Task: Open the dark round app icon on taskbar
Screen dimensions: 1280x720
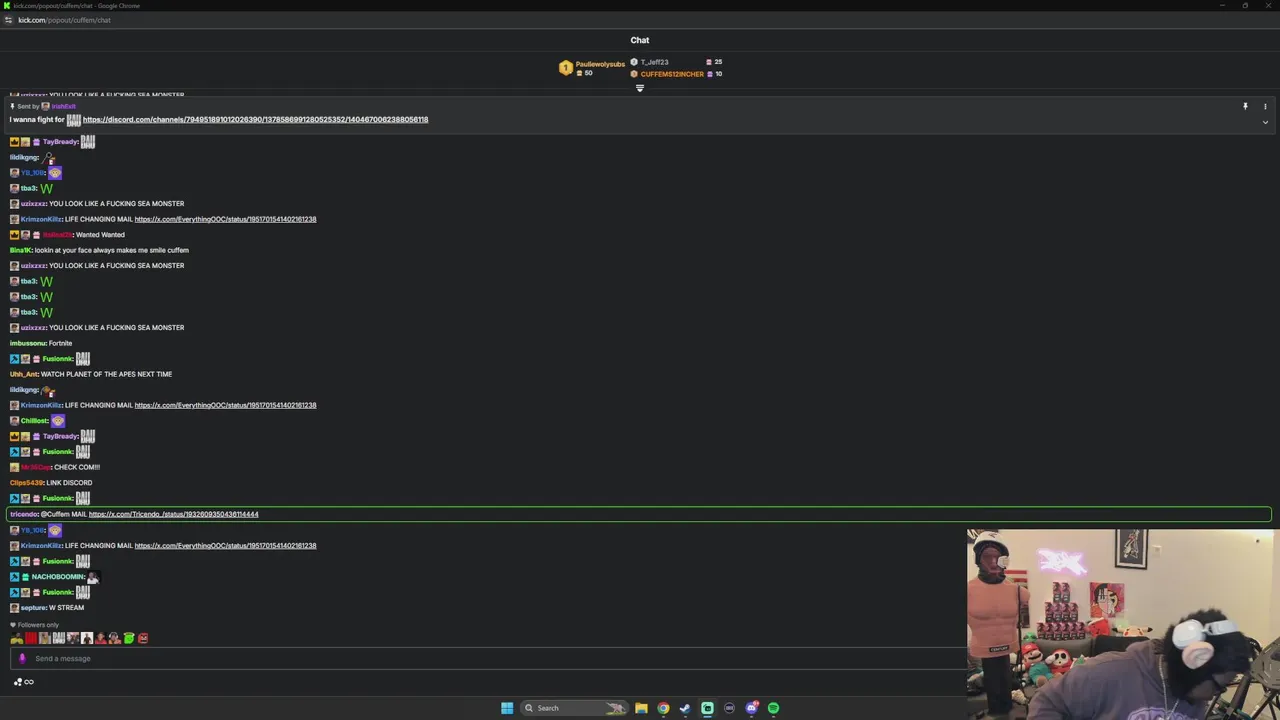Action: click(729, 708)
